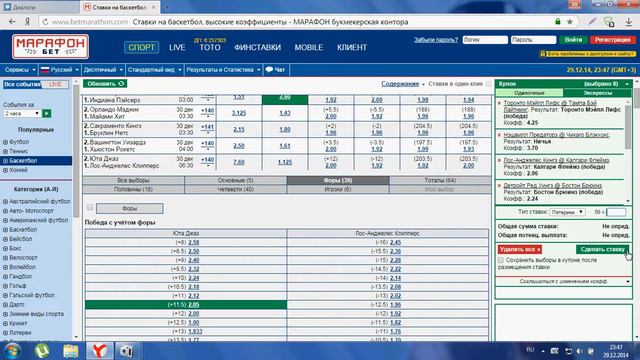
Task: Remove Лос-Анджелес Кингз selection from coupon
Action: point(499,160)
